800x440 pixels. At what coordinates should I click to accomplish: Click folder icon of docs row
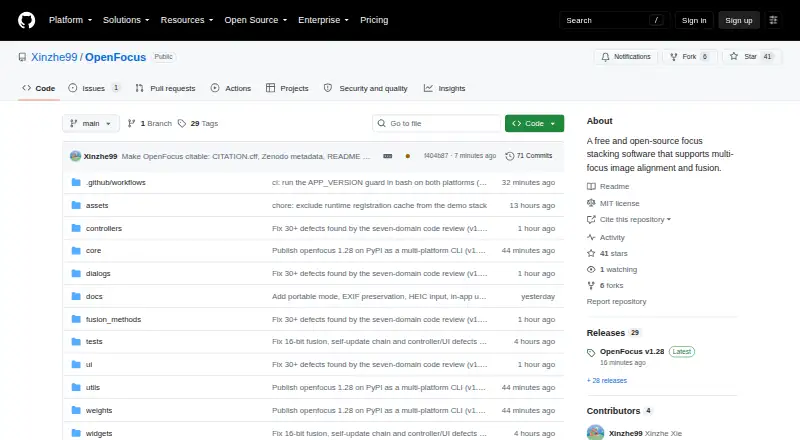tap(76, 296)
